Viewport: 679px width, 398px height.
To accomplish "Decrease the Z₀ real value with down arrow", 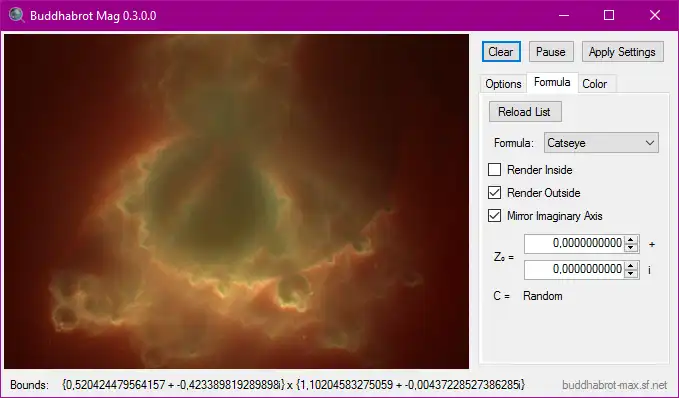I will (x=631, y=248).
